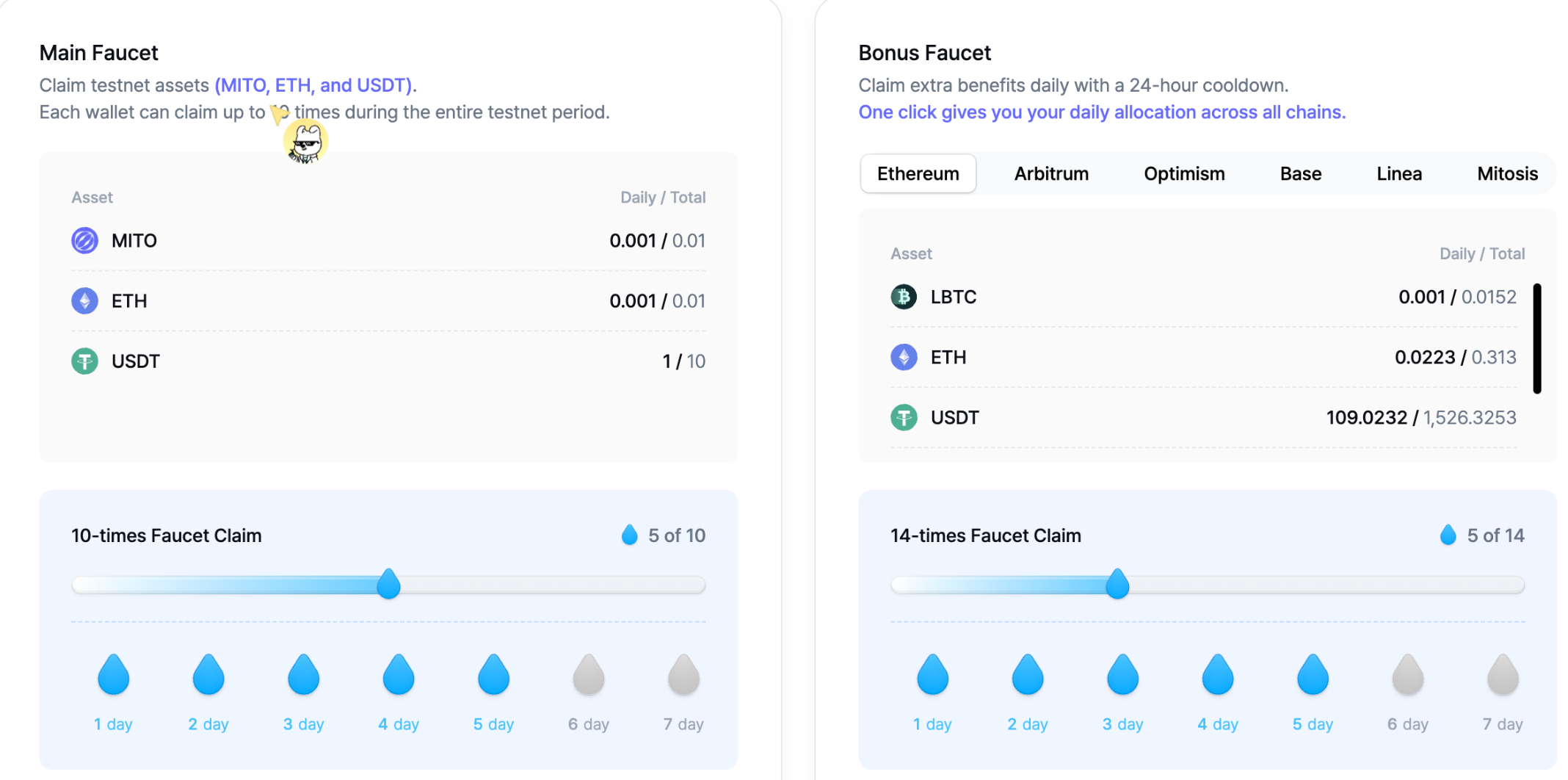Click the ETH icon in Main Faucet
This screenshot has height=780, width=1568.
(x=84, y=301)
